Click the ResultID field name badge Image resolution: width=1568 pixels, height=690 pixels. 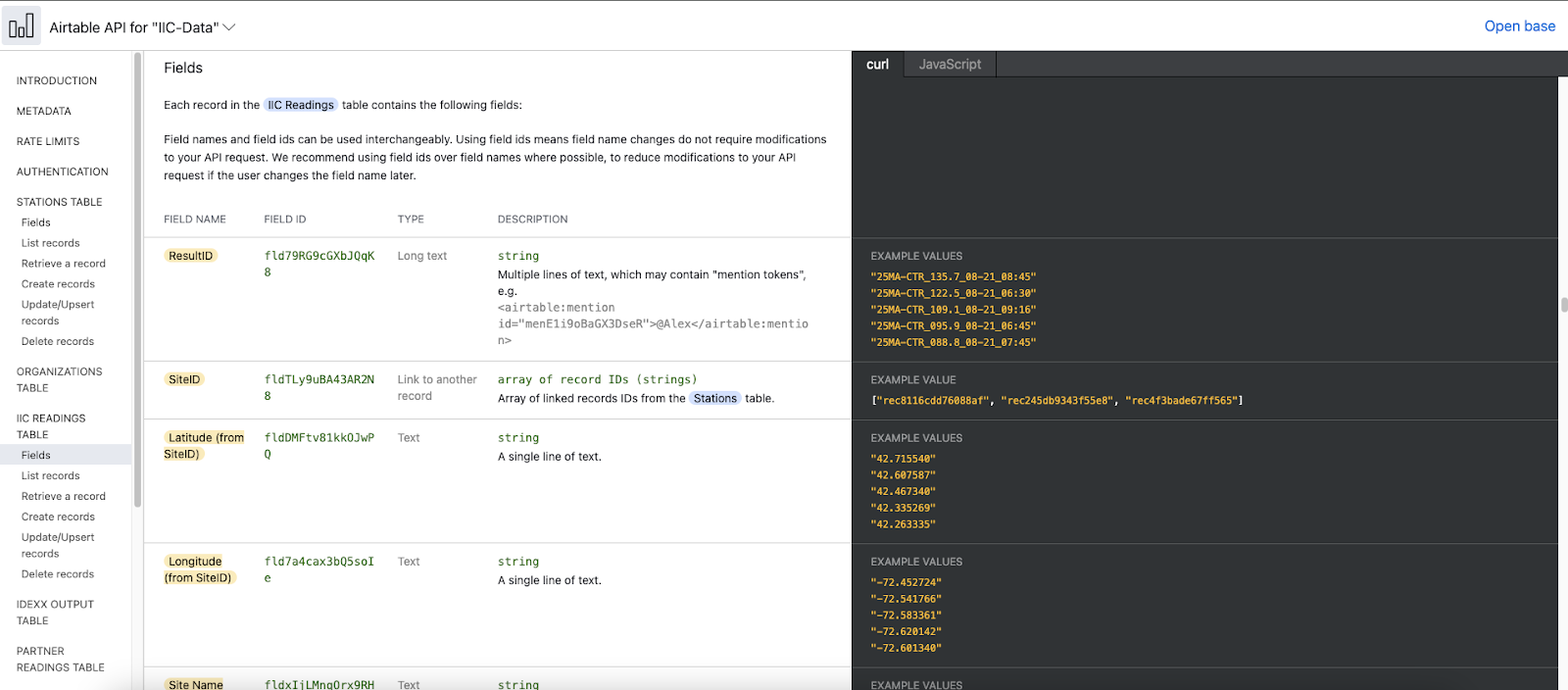pyautogui.click(x=190, y=256)
